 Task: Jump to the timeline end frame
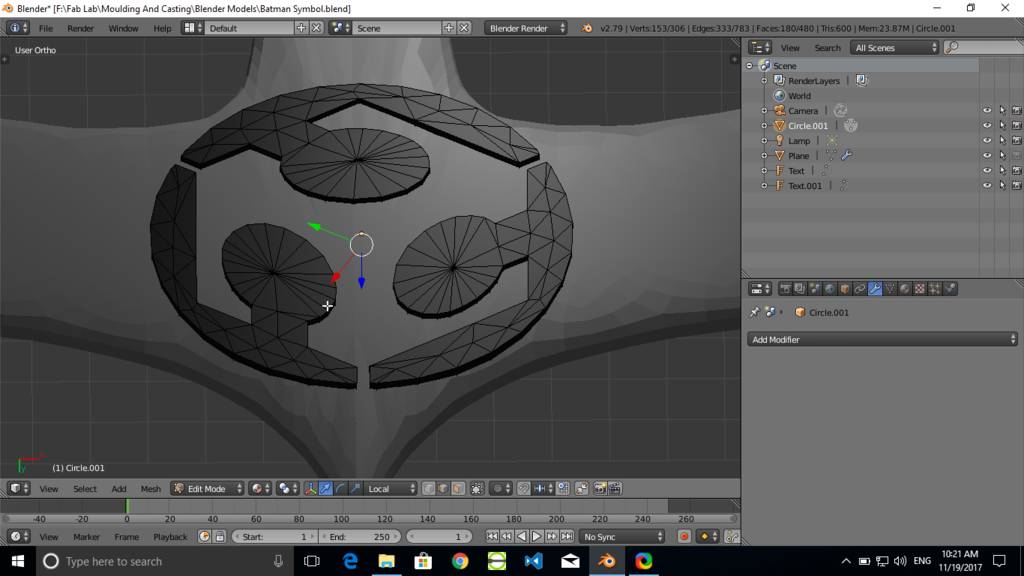pyautogui.click(x=565, y=537)
